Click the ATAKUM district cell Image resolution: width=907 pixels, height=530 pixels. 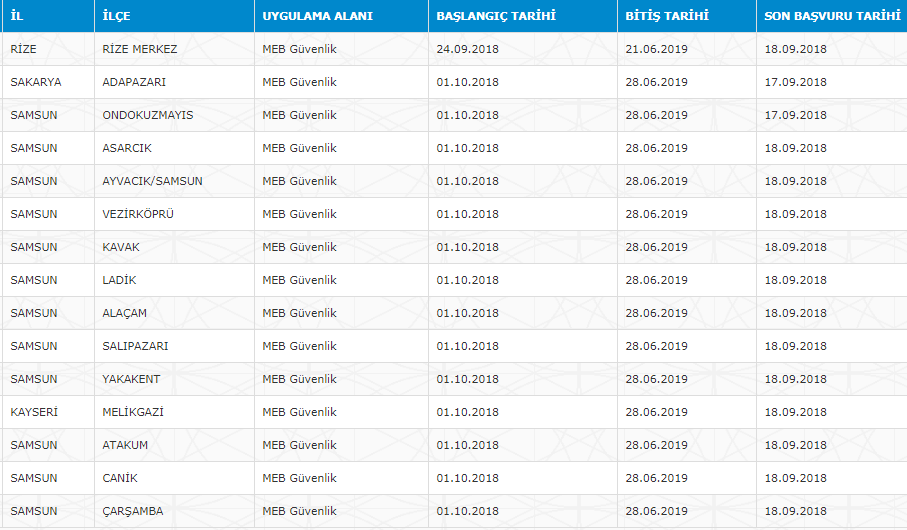[125, 445]
